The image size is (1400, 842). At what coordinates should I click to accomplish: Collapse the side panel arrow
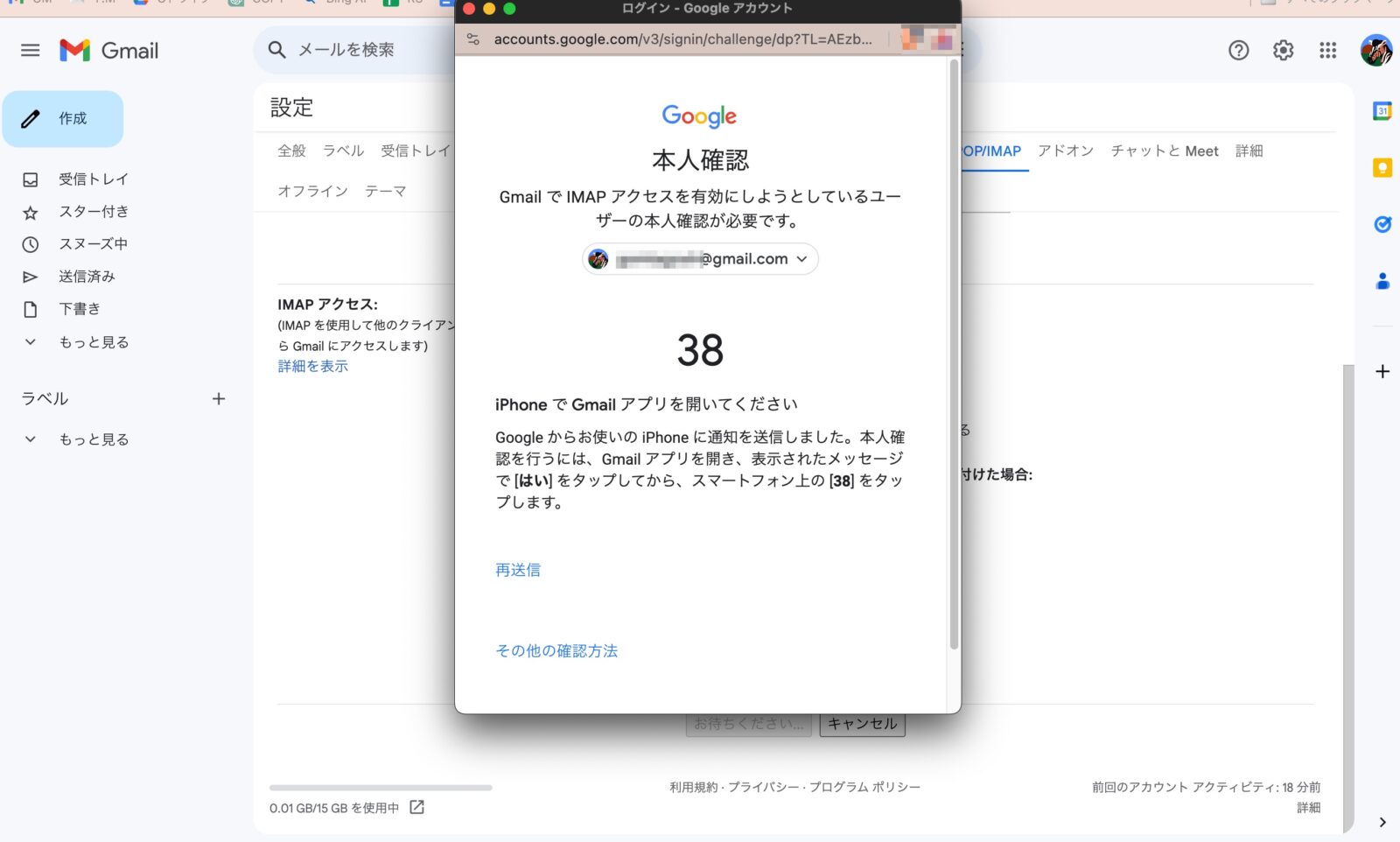(1382, 822)
